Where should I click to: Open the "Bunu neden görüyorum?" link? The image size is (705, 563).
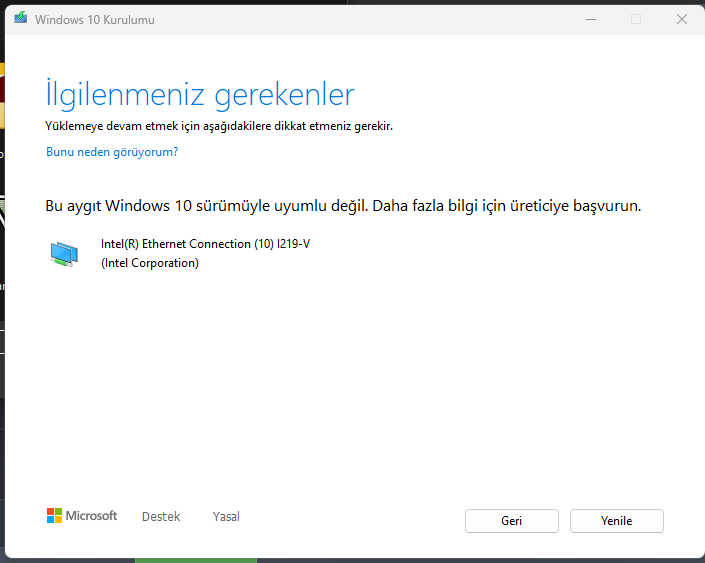(112, 152)
